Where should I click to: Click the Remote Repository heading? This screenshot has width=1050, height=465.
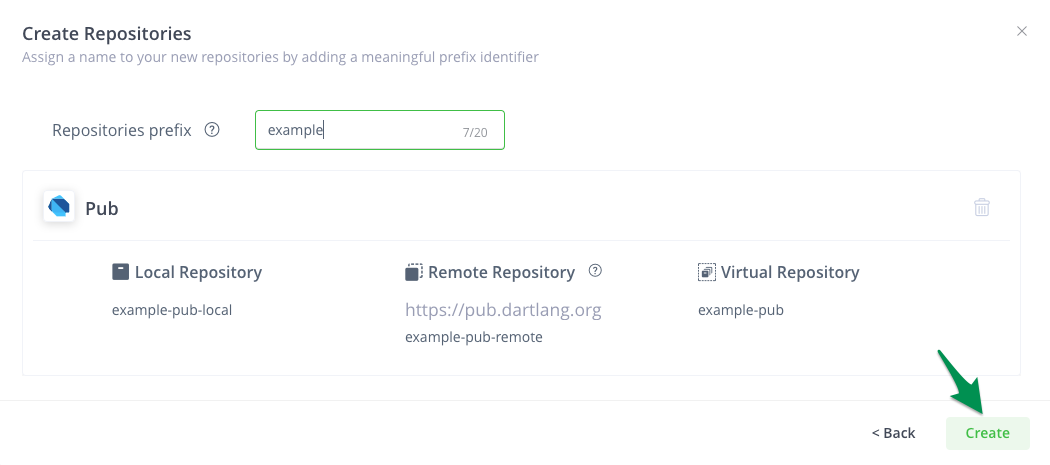click(501, 272)
